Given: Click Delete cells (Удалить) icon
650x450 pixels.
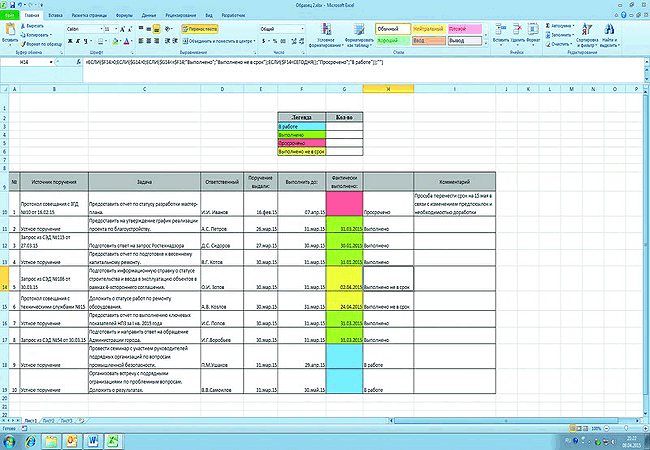Looking at the screenshot, I should (x=517, y=33).
